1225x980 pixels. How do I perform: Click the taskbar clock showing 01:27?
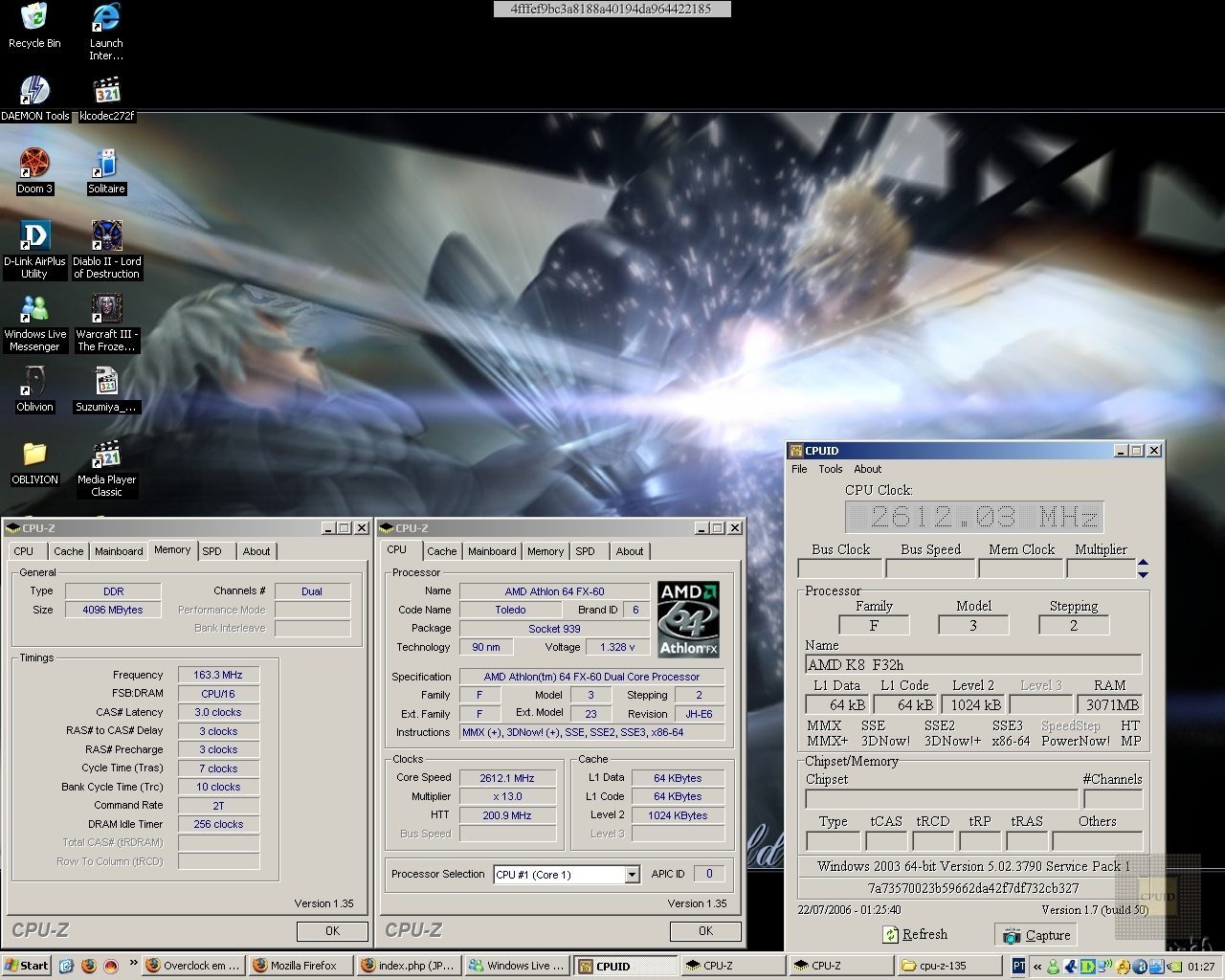click(1202, 967)
